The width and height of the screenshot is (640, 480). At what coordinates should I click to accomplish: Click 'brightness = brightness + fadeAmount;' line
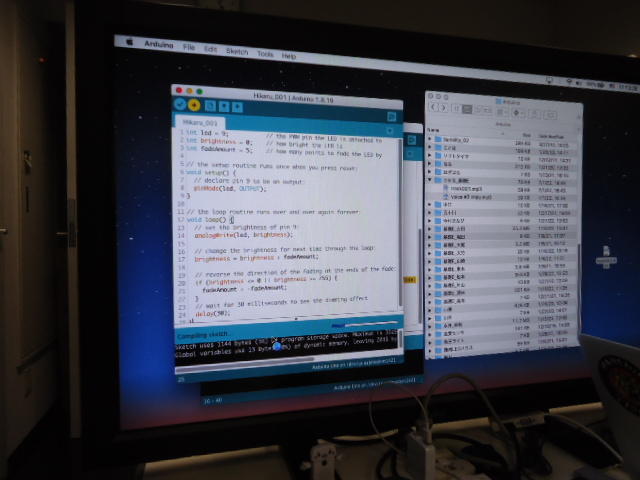pyautogui.click(x=256, y=258)
